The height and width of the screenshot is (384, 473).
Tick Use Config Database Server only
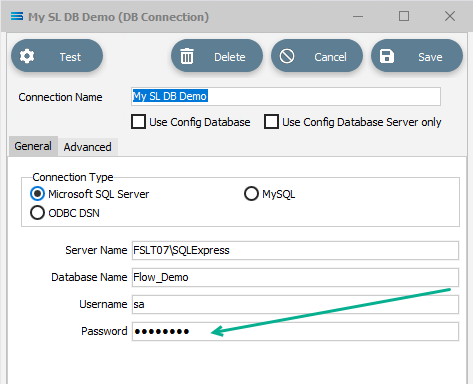271,122
